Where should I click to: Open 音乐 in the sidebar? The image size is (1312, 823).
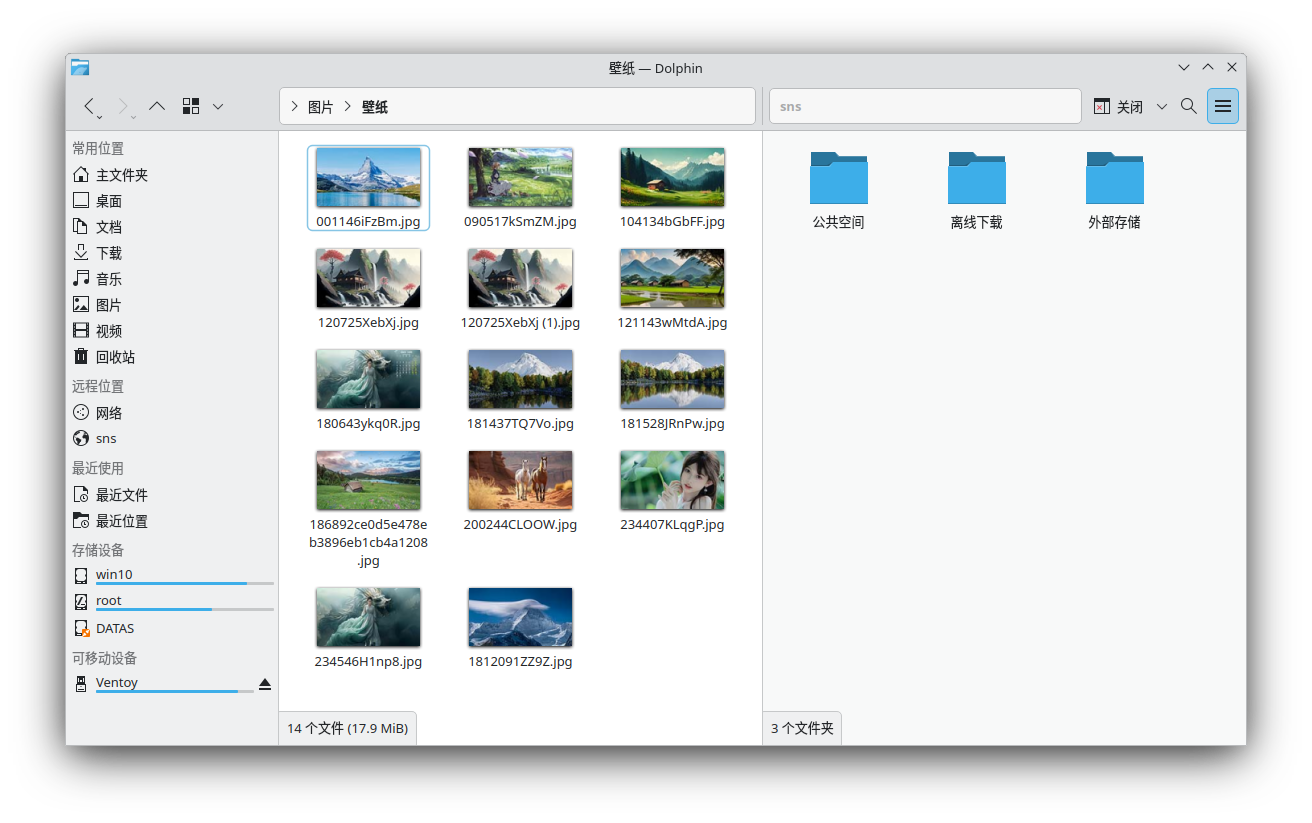(x=170, y=279)
